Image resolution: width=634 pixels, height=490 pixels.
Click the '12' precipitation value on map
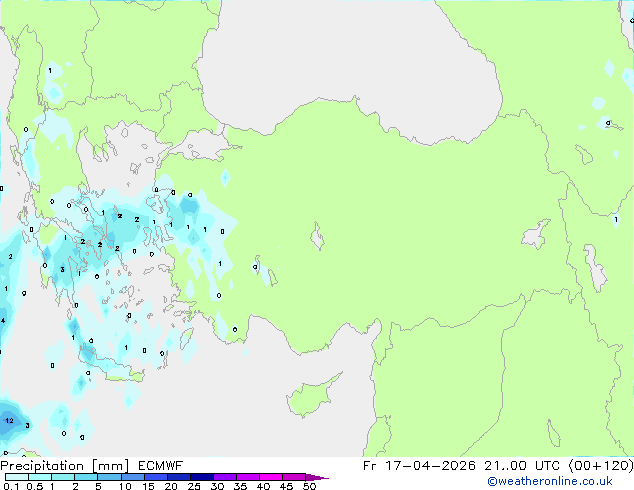tap(9, 420)
